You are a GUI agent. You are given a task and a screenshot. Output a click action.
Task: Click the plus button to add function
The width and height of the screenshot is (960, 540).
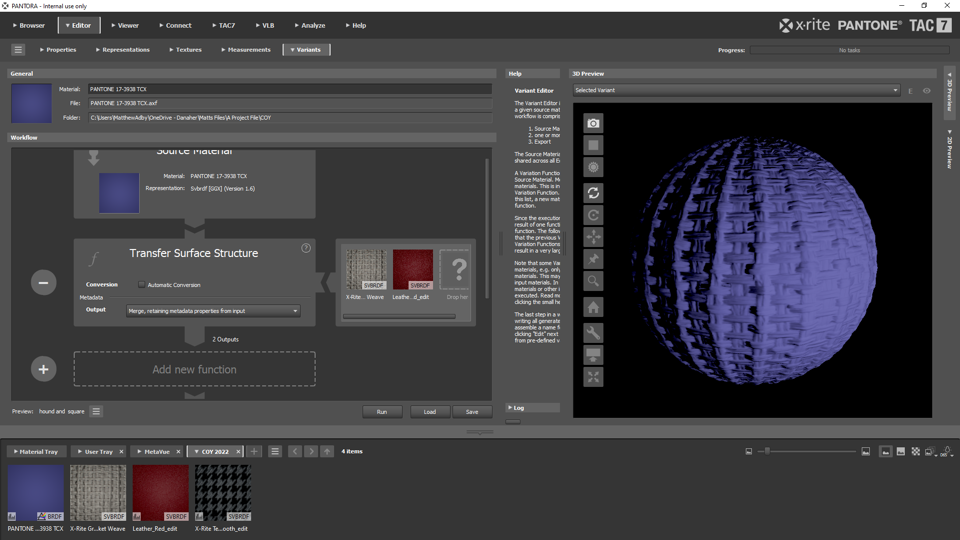tap(43, 369)
